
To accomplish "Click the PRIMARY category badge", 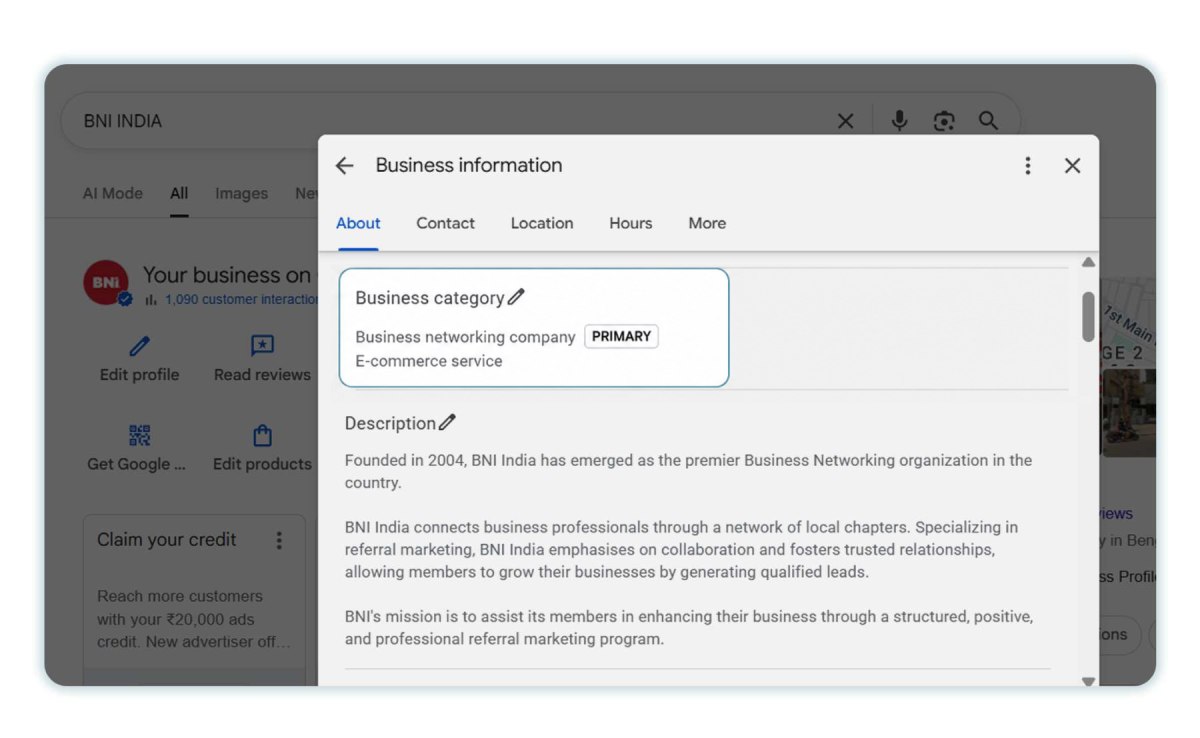I will tap(621, 337).
